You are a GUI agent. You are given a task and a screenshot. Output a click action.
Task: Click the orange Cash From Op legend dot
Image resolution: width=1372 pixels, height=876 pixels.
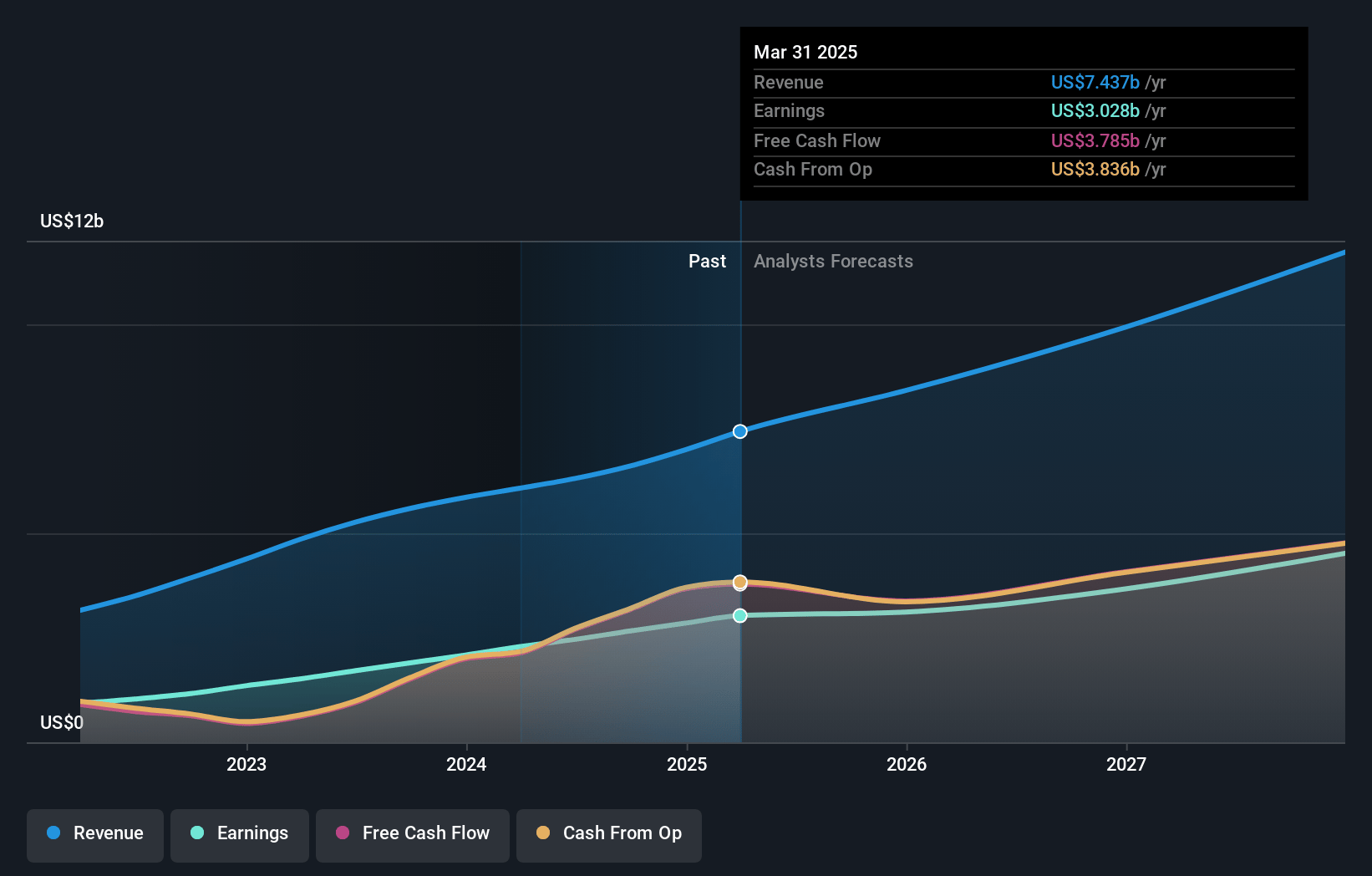543,833
